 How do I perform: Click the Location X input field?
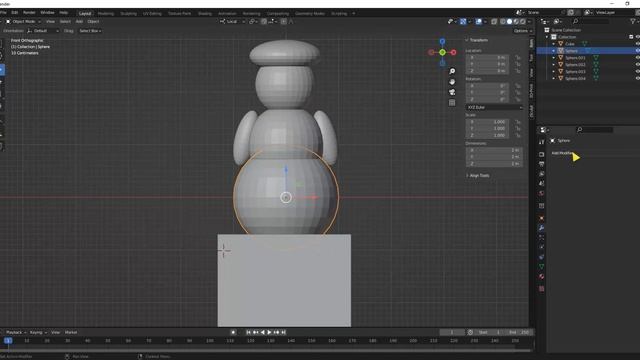(487, 58)
